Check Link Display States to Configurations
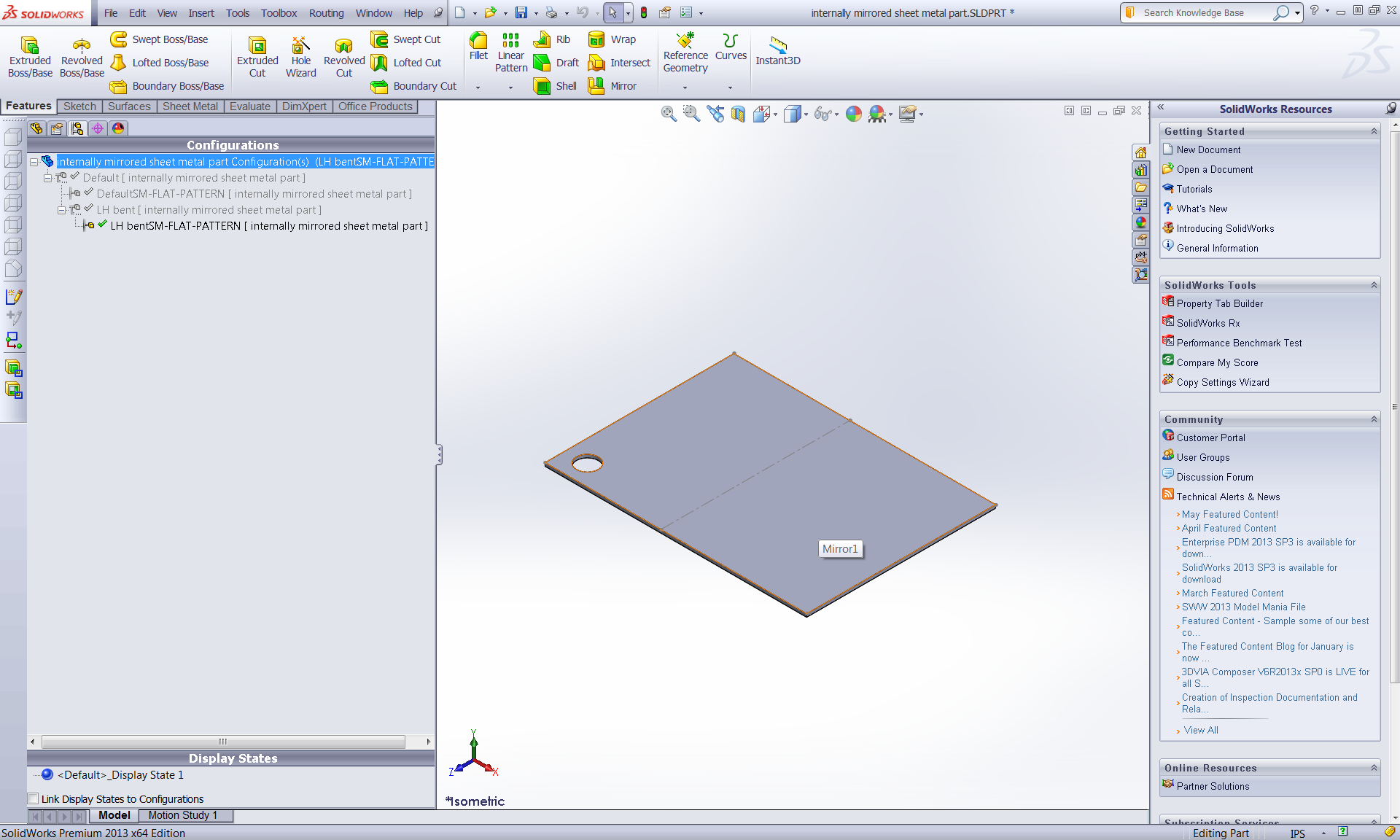 [x=33, y=799]
